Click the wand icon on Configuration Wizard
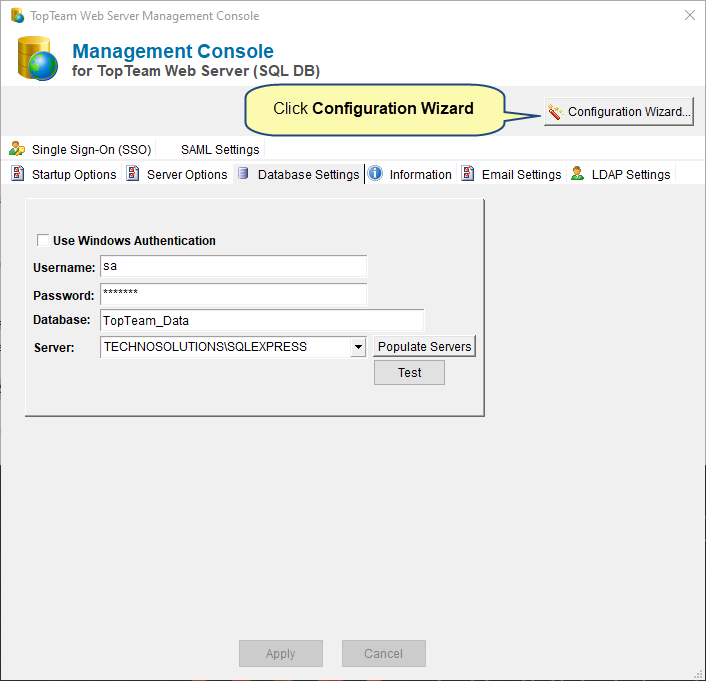706x681 pixels. pyautogui.click(x=555, y=112)
